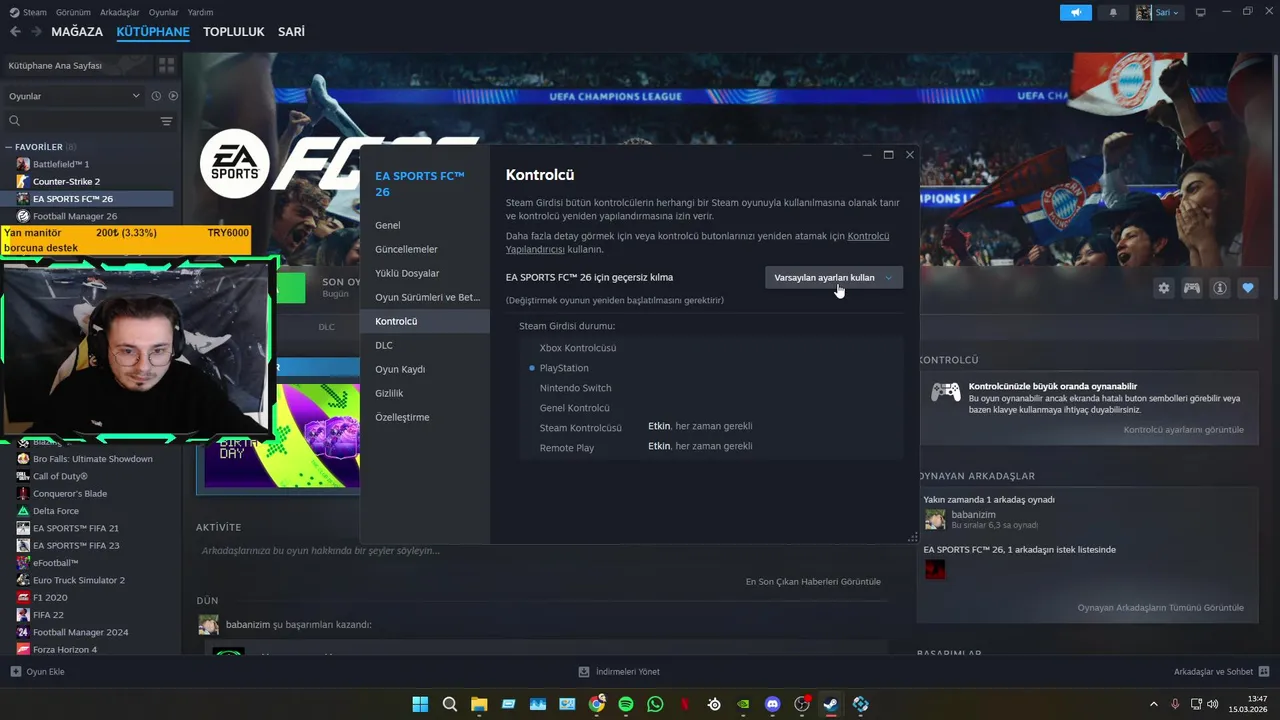Go back with the left arrow
Image resolution: width=1280 pixels, height=720 pixels.
(x=15, y=32)
